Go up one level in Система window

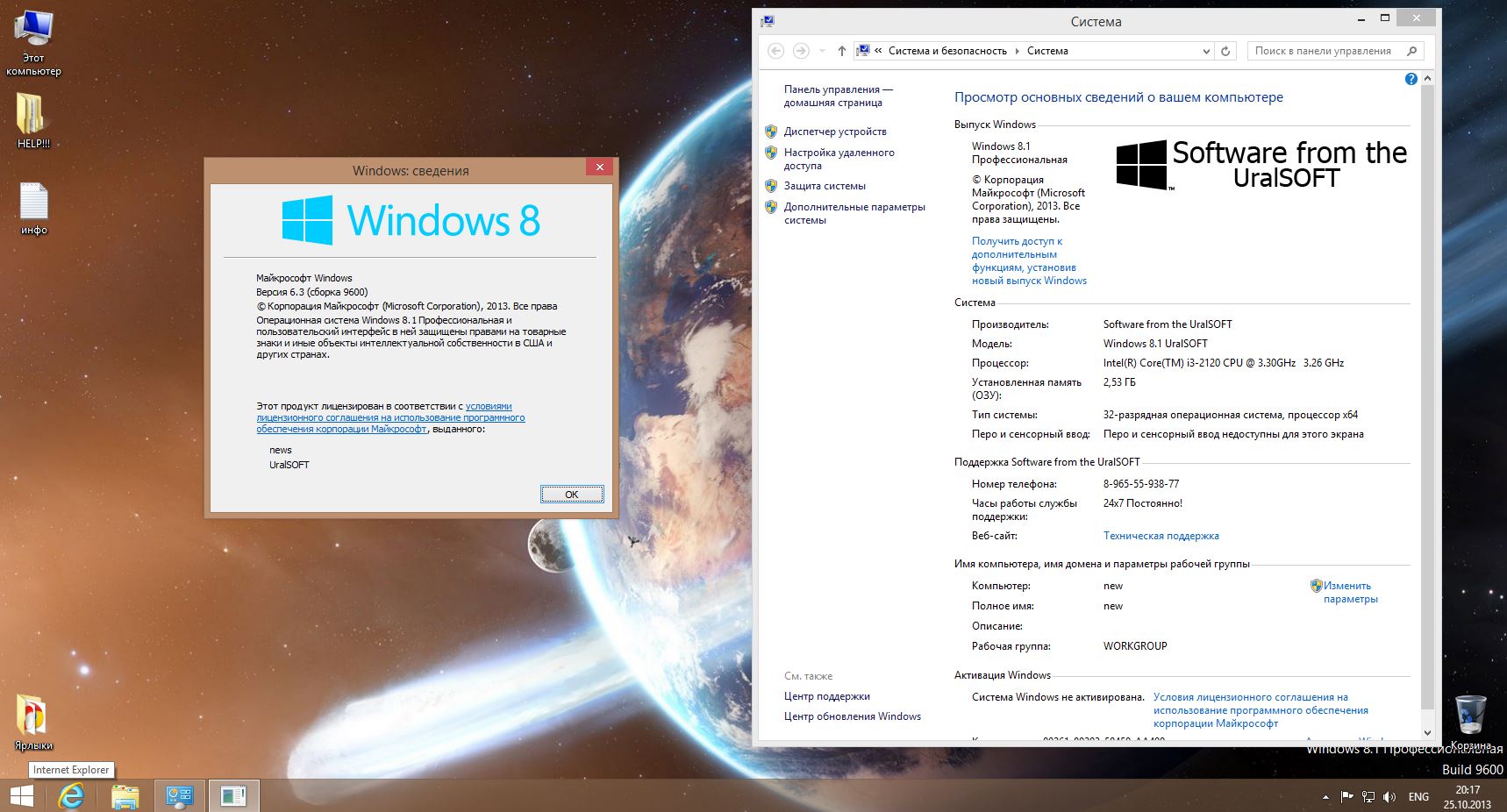[x=841, y=51]
